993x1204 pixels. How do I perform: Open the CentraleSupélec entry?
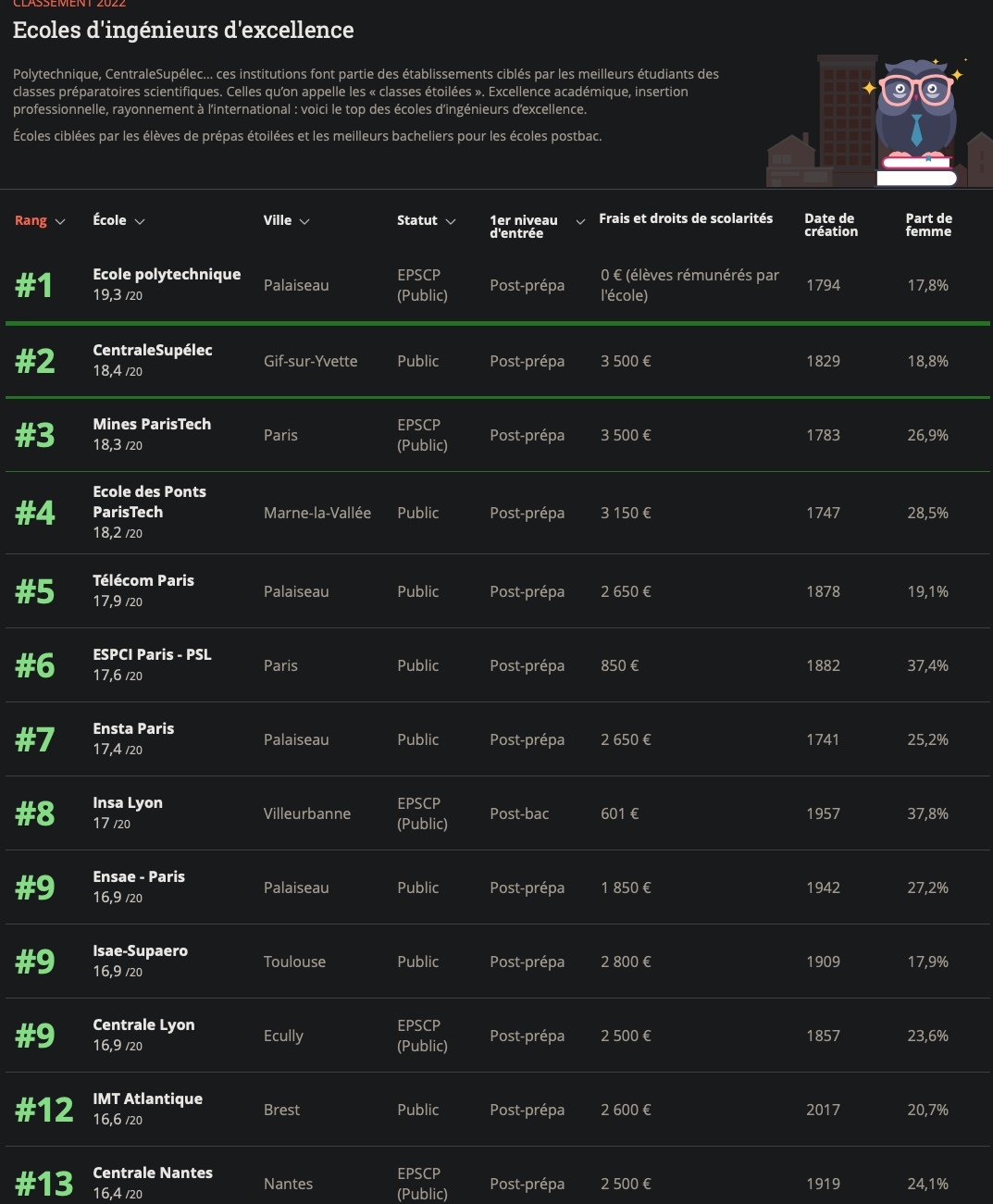click(153, 350)
